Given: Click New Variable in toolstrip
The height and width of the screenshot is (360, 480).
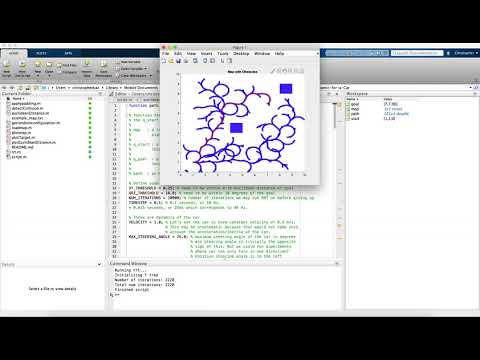Looking at the screenshot, I should pyautogui.click(x=128, y=62).
